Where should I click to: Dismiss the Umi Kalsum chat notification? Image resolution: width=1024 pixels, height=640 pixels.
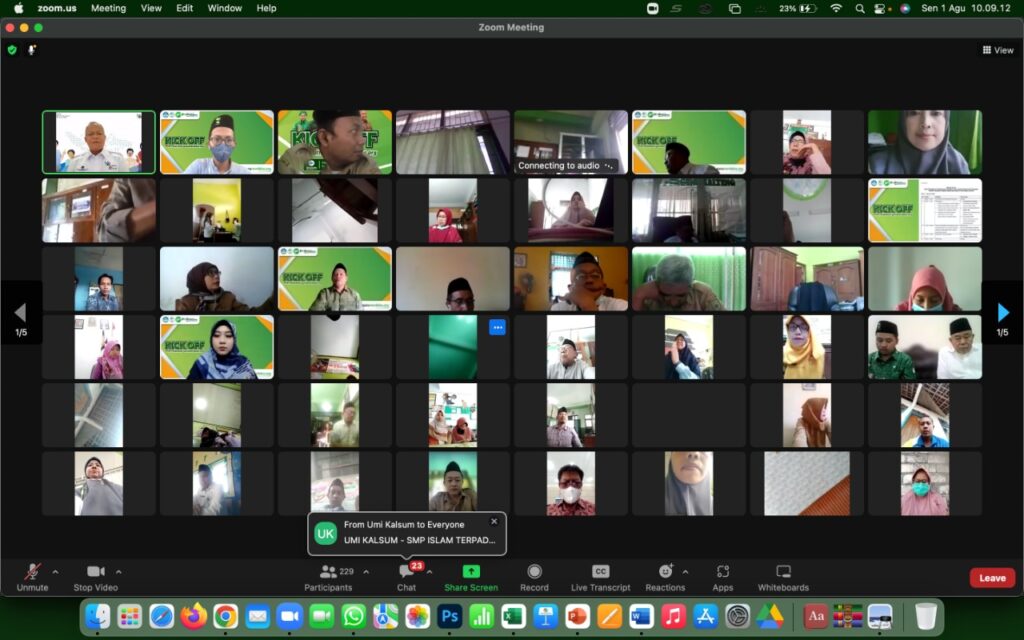point(493,521)
